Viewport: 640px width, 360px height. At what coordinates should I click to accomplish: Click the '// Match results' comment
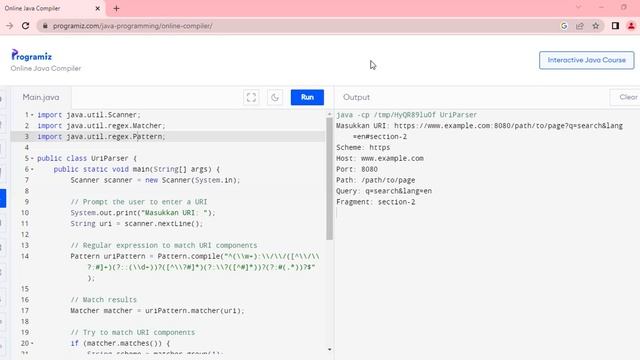103,300
